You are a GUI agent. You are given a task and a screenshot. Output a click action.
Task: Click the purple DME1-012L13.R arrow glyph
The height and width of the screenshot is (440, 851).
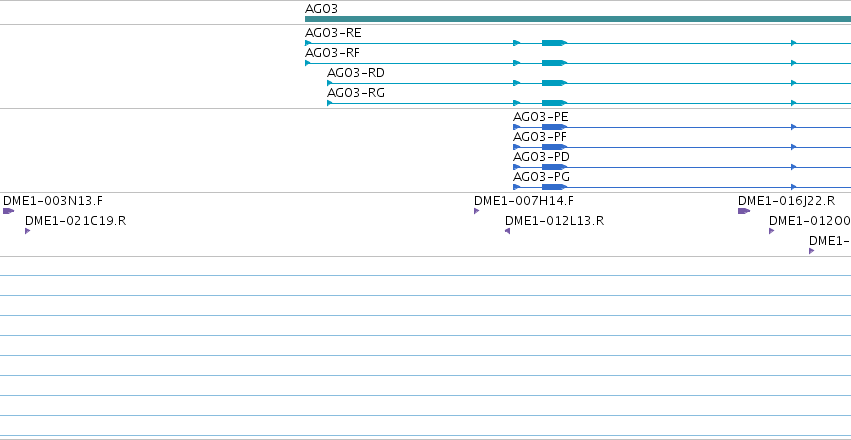pos(507,231)
